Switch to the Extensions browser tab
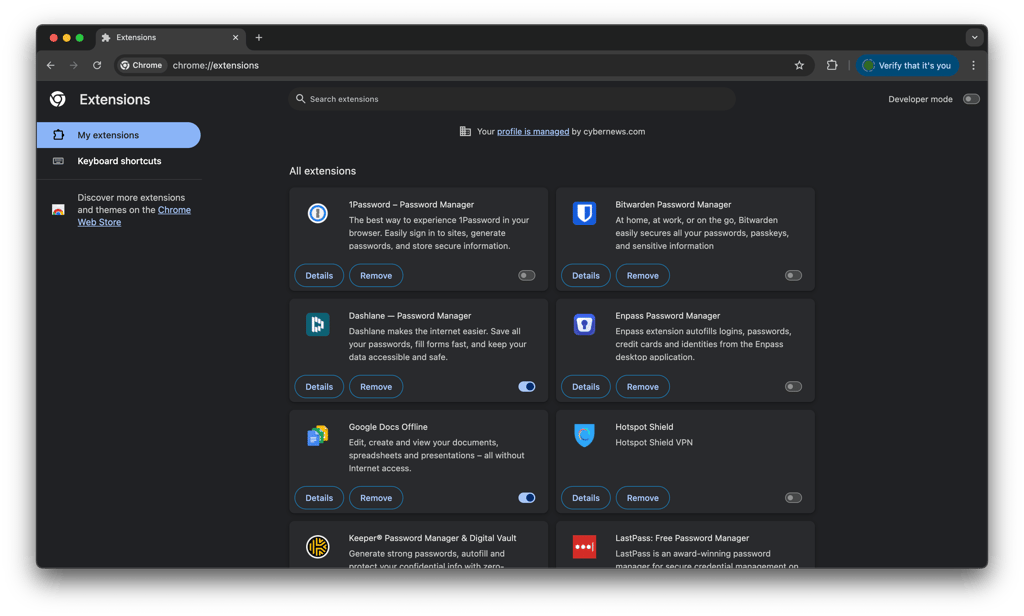Image resolution: width=1024 pixels, height=616 pixels. pyautogui.click(x=171, y=38)
